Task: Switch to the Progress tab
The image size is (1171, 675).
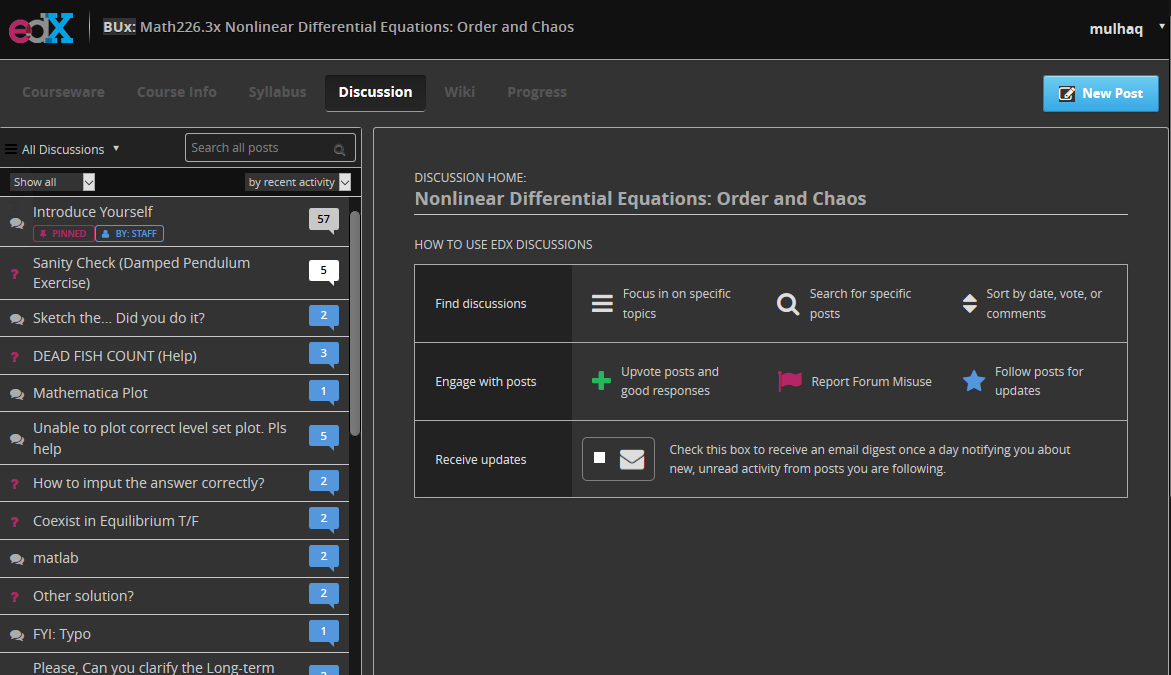Action: 536,92
